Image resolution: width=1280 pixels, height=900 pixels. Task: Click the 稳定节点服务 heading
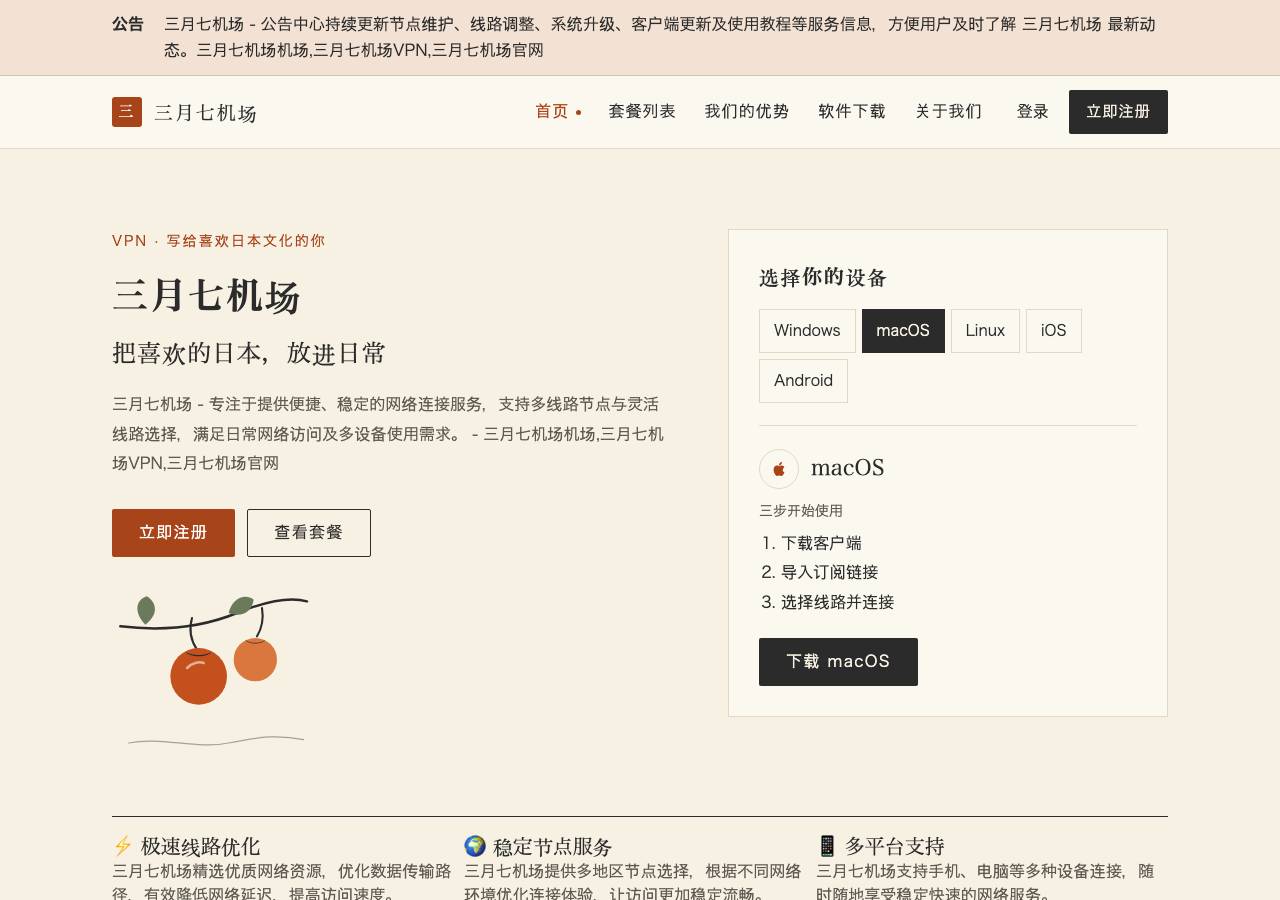pos(552,846)
